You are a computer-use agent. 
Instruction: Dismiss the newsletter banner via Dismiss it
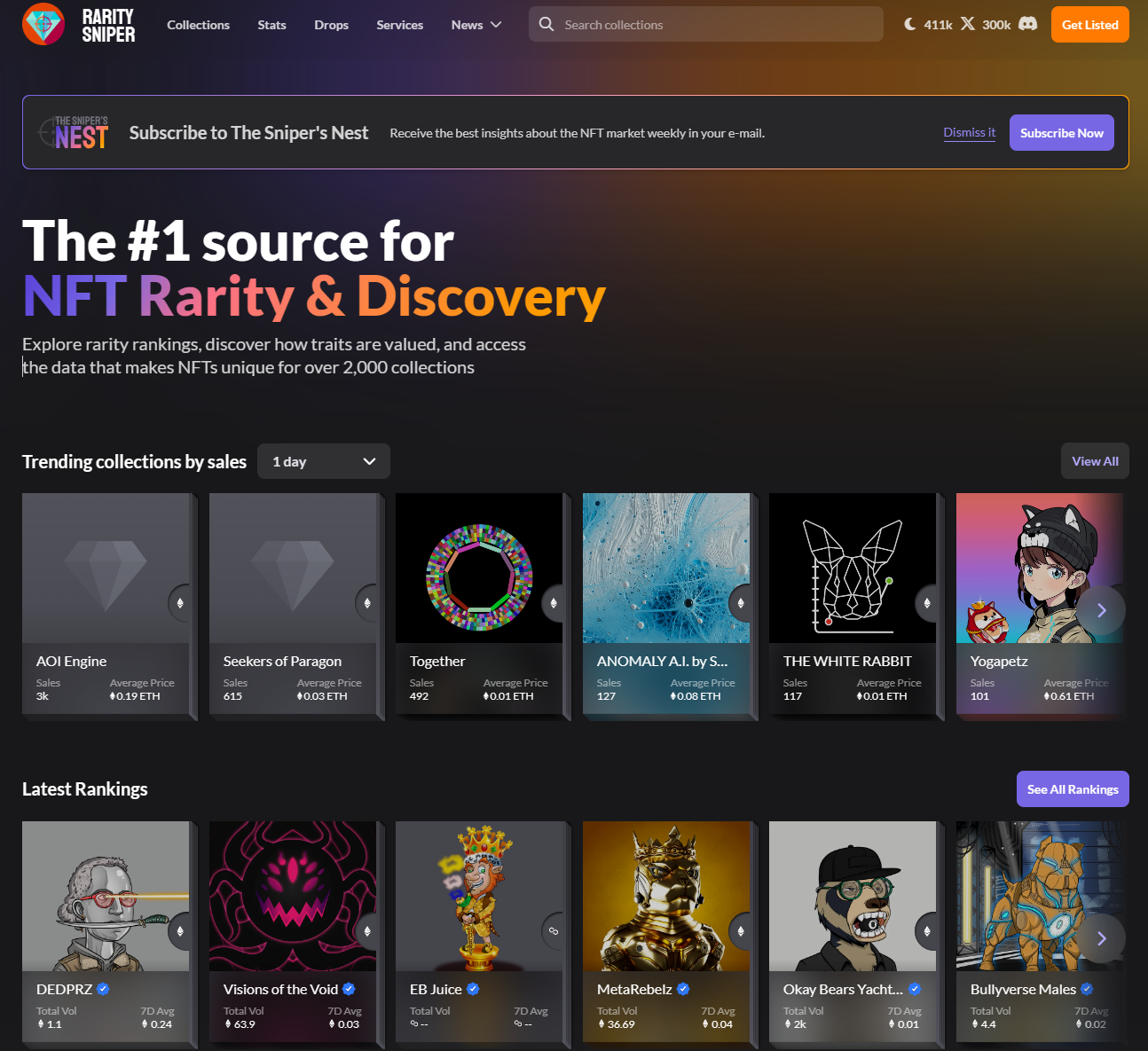[x=969, y=132]
